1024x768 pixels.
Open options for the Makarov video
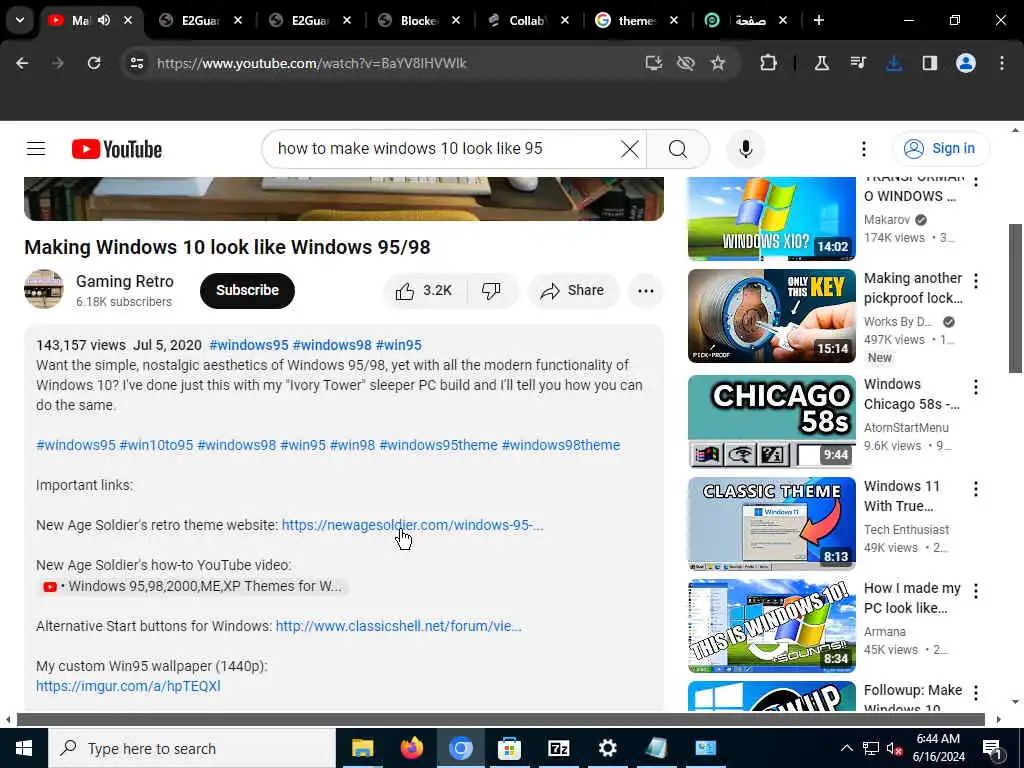tap(976, 182)
